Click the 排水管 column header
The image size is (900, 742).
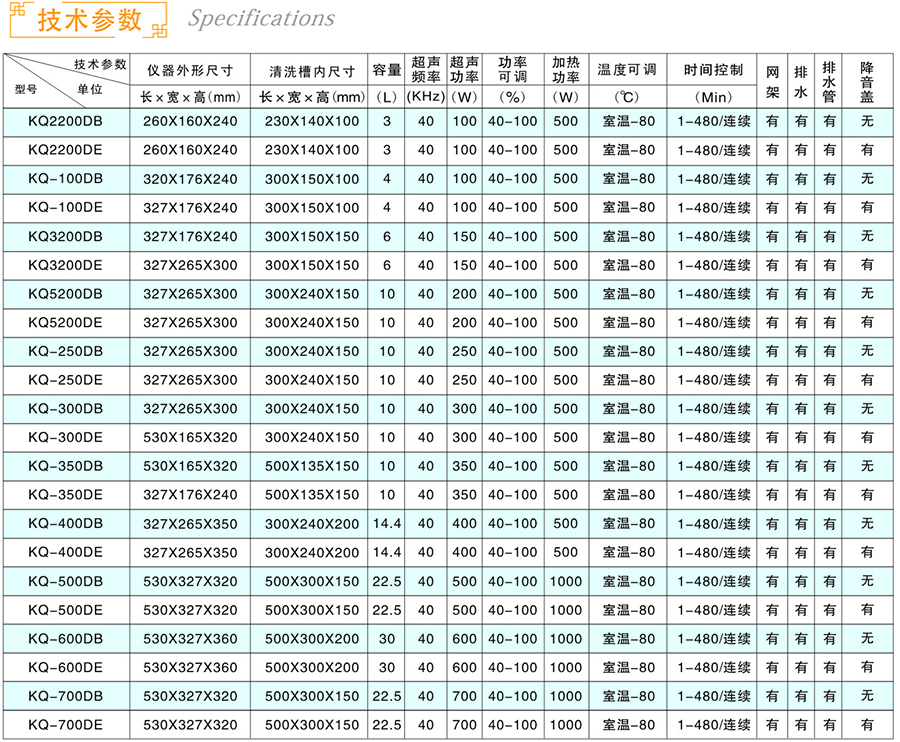coord(828,80)
